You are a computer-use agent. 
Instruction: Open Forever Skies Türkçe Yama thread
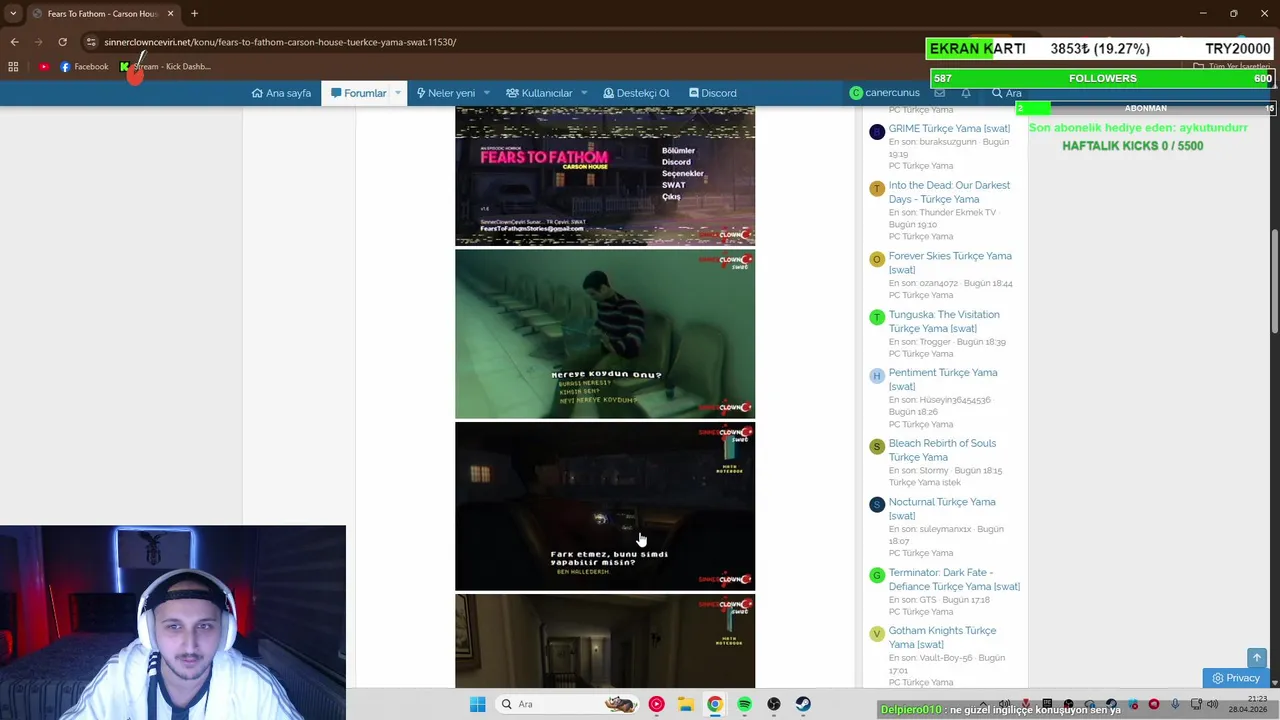point(950,263)
